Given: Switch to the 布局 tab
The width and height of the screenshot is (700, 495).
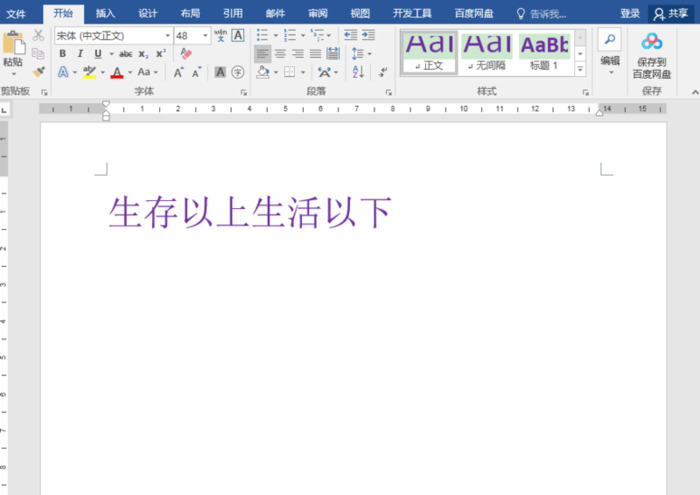Looking at the screenshot, I should 190,13.
